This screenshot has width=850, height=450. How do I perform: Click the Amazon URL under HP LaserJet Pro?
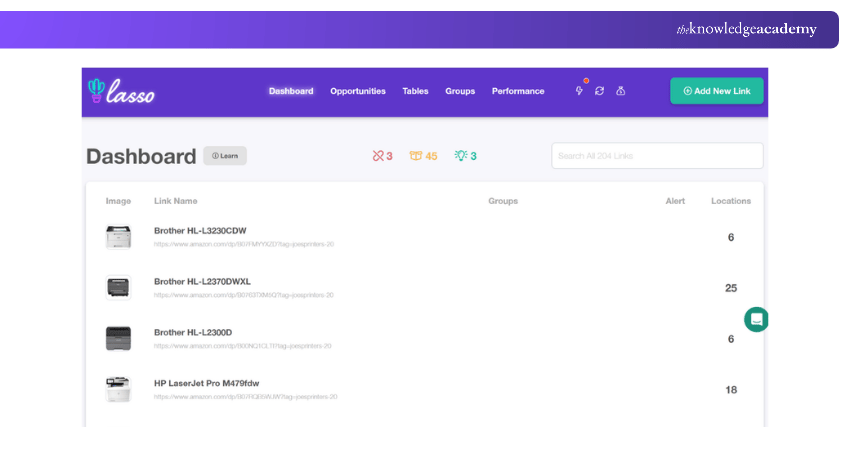coord(246,397)
